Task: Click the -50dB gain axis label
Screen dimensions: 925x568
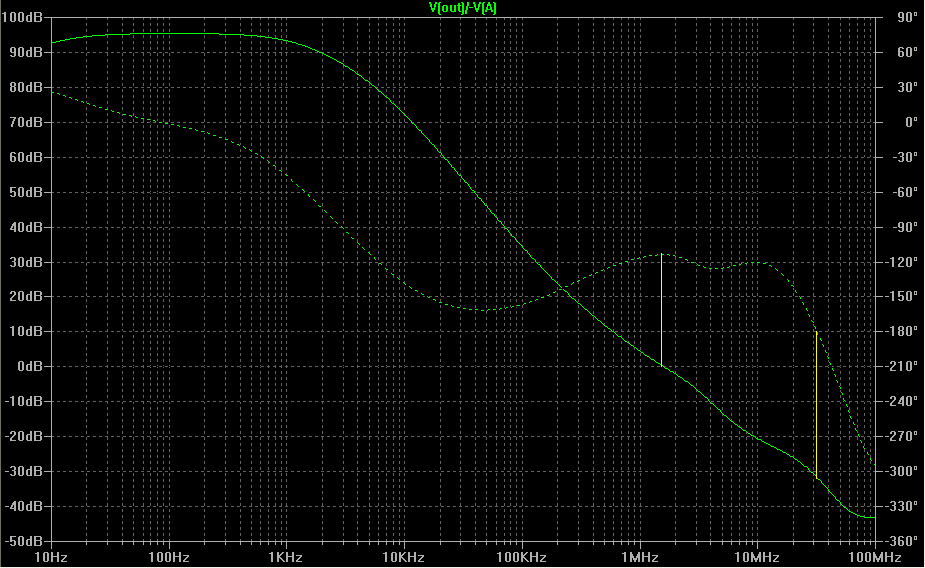Action: pyautogui.click(x=24, y=541)
